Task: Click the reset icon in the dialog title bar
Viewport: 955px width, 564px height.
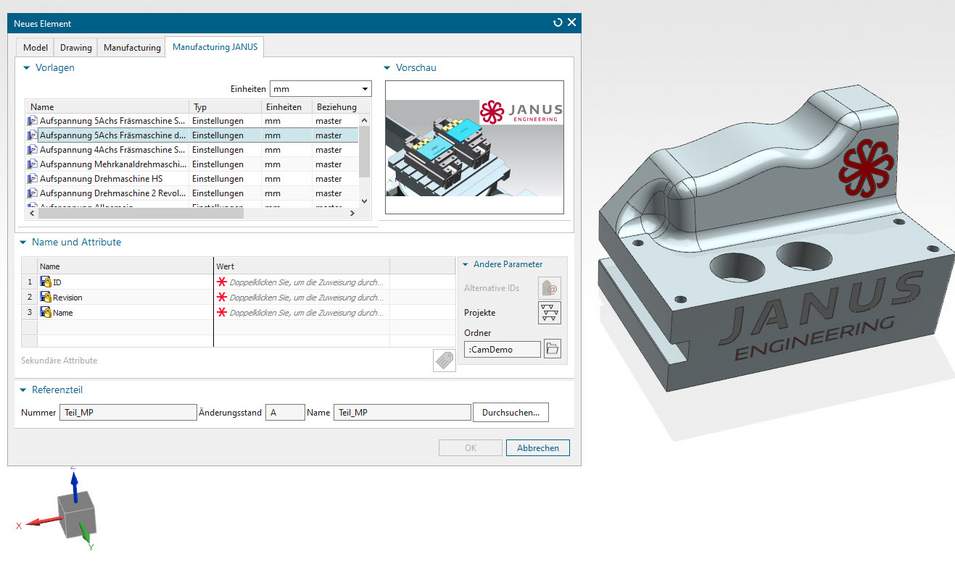Action: 557,23
